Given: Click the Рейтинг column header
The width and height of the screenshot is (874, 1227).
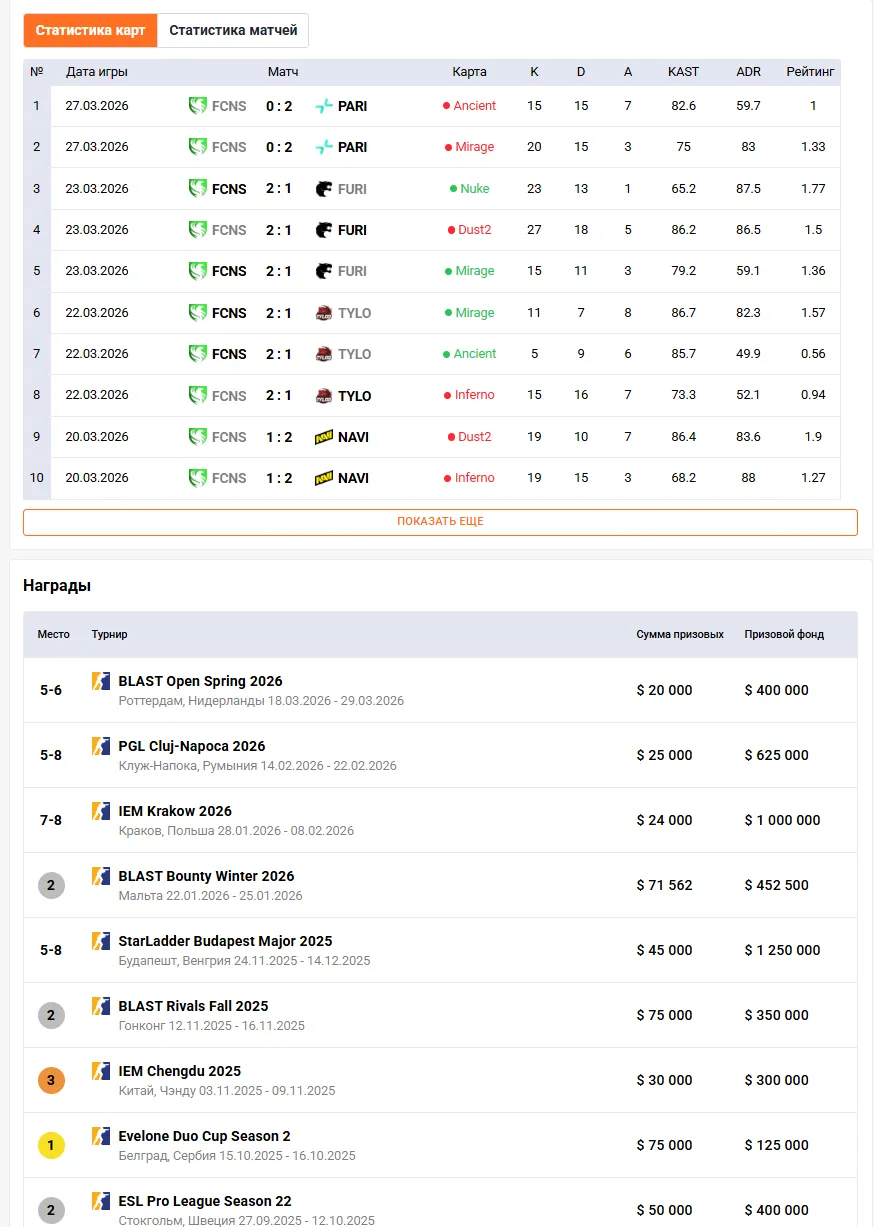Looking at the screenshot, I should coord(812,72).
